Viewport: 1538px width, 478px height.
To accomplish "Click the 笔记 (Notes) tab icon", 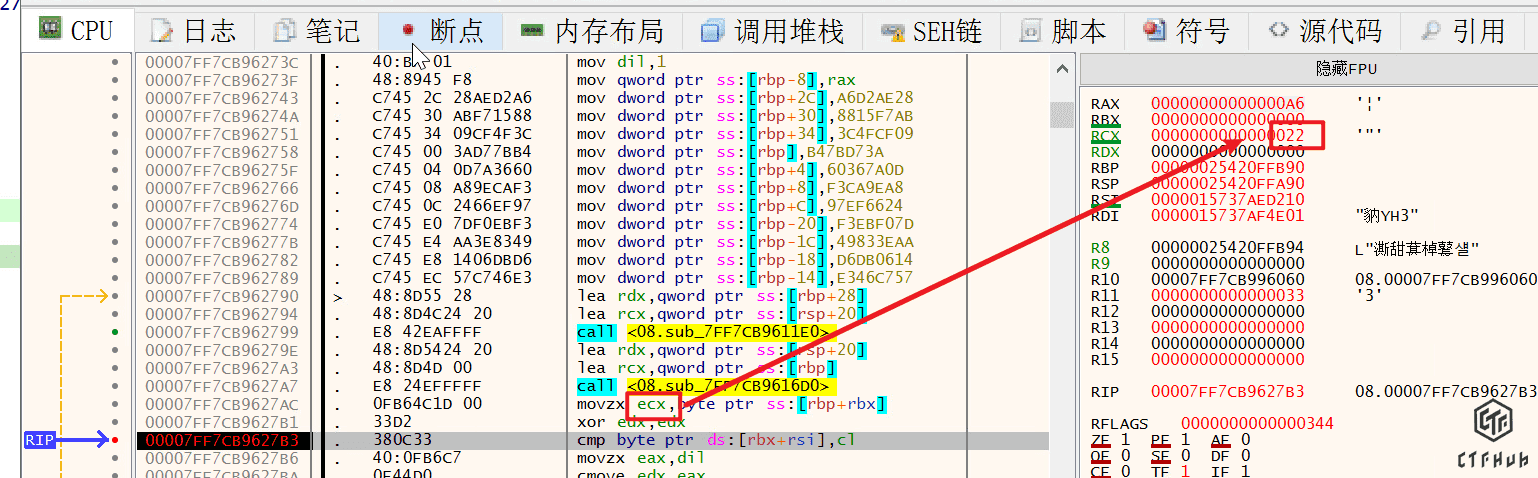I will [286, 31].
